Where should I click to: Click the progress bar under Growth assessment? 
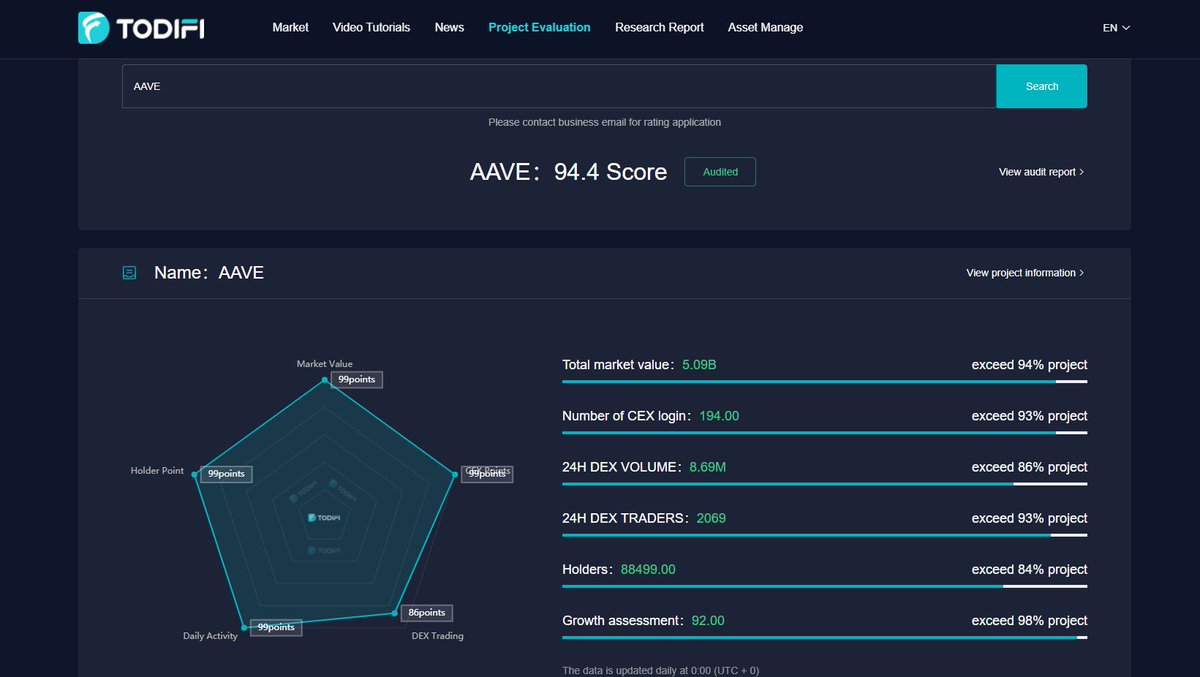tap(824, 635)
